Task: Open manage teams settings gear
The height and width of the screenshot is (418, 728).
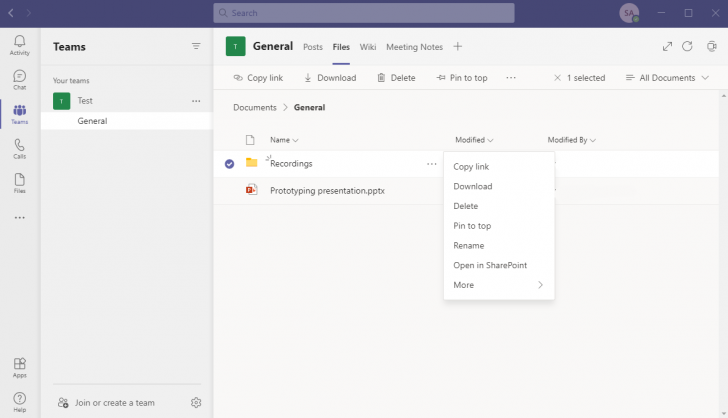Action: click(196, 402)
